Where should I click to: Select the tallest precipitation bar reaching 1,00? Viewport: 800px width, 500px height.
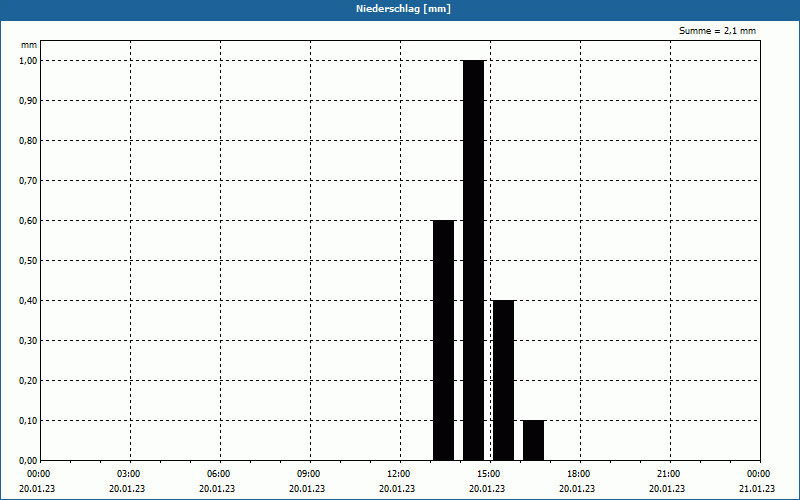pos(473,260)
